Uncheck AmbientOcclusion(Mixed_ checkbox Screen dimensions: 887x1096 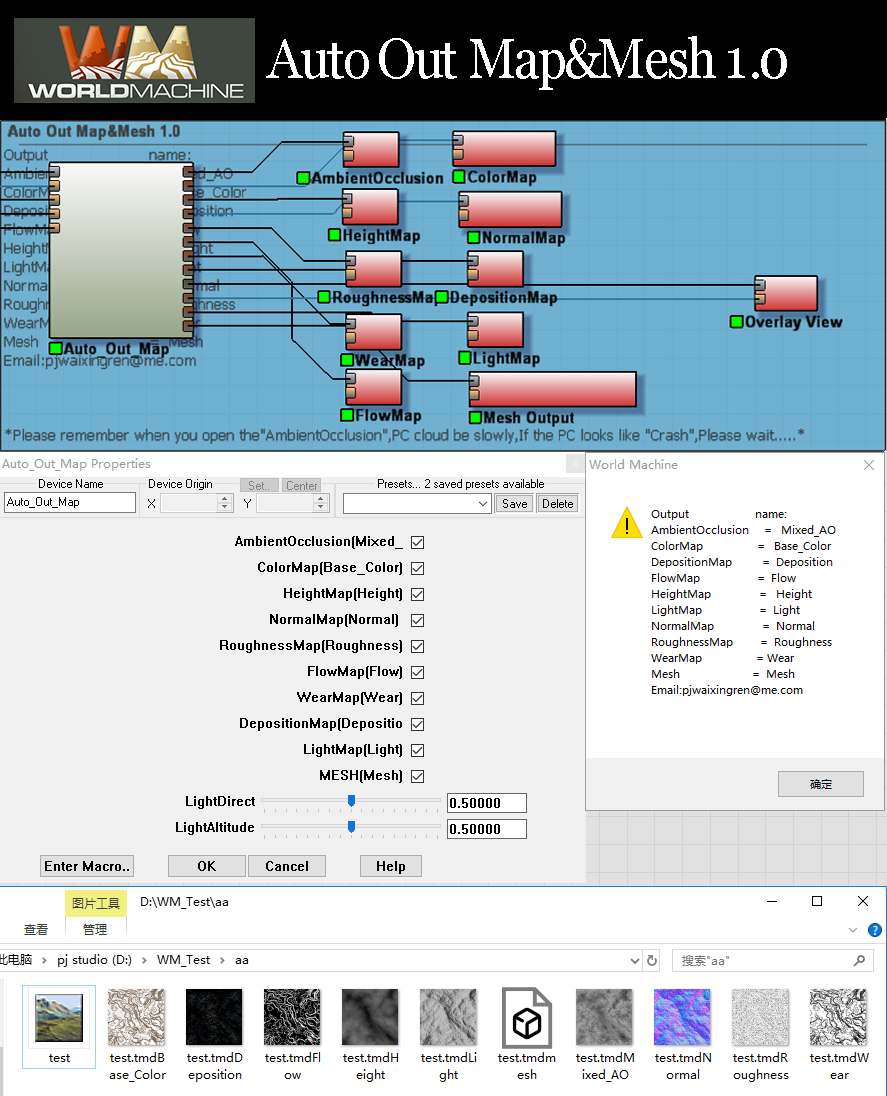(x=417, y=542)
